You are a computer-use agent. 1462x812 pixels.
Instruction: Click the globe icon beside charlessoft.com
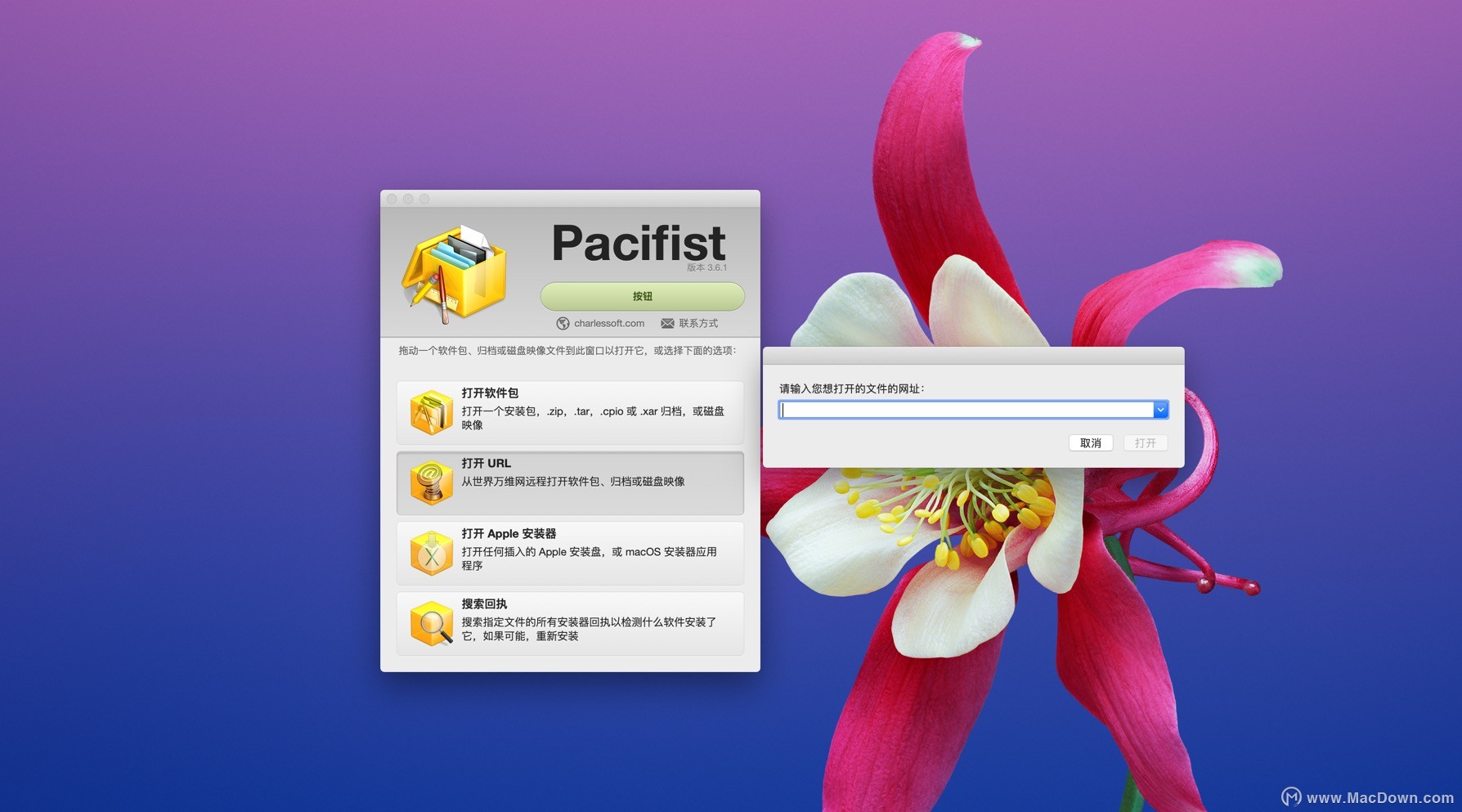click(563, 323)
